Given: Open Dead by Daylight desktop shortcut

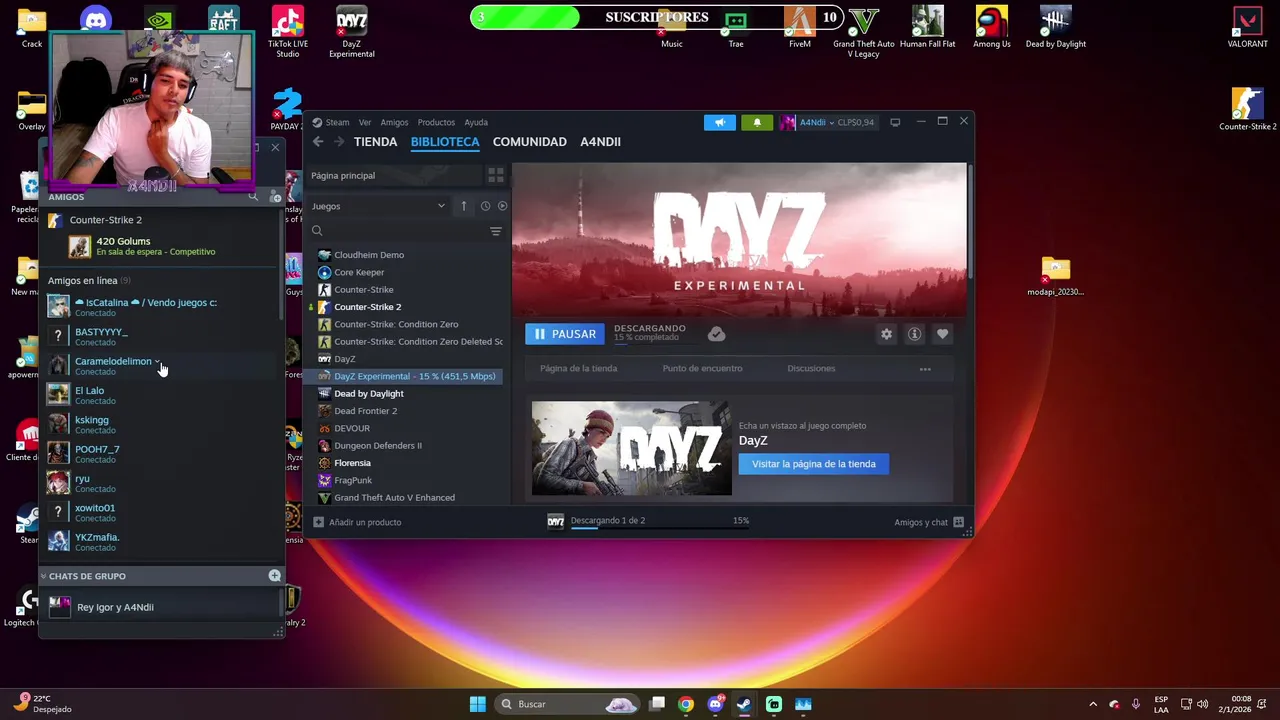Looking at the screenshot, I should pos(1056,27).
